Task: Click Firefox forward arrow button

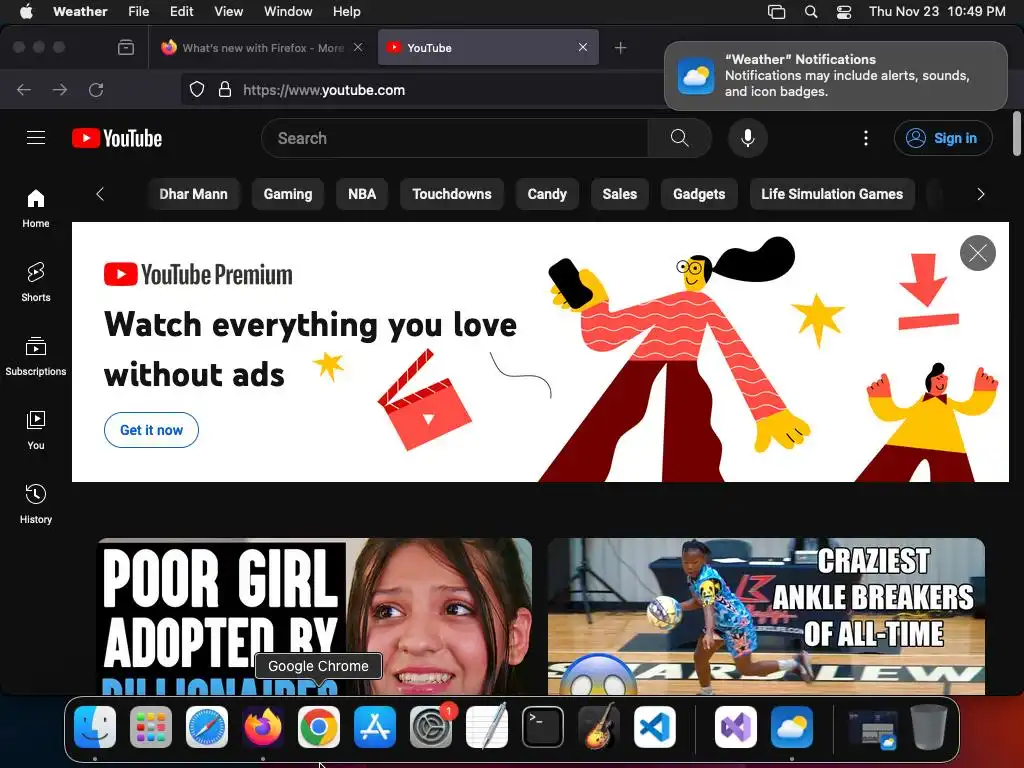Action: 60,89
